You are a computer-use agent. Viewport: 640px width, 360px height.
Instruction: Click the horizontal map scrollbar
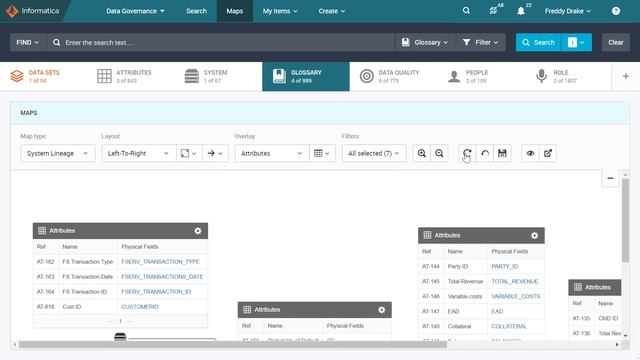(233, 344)
